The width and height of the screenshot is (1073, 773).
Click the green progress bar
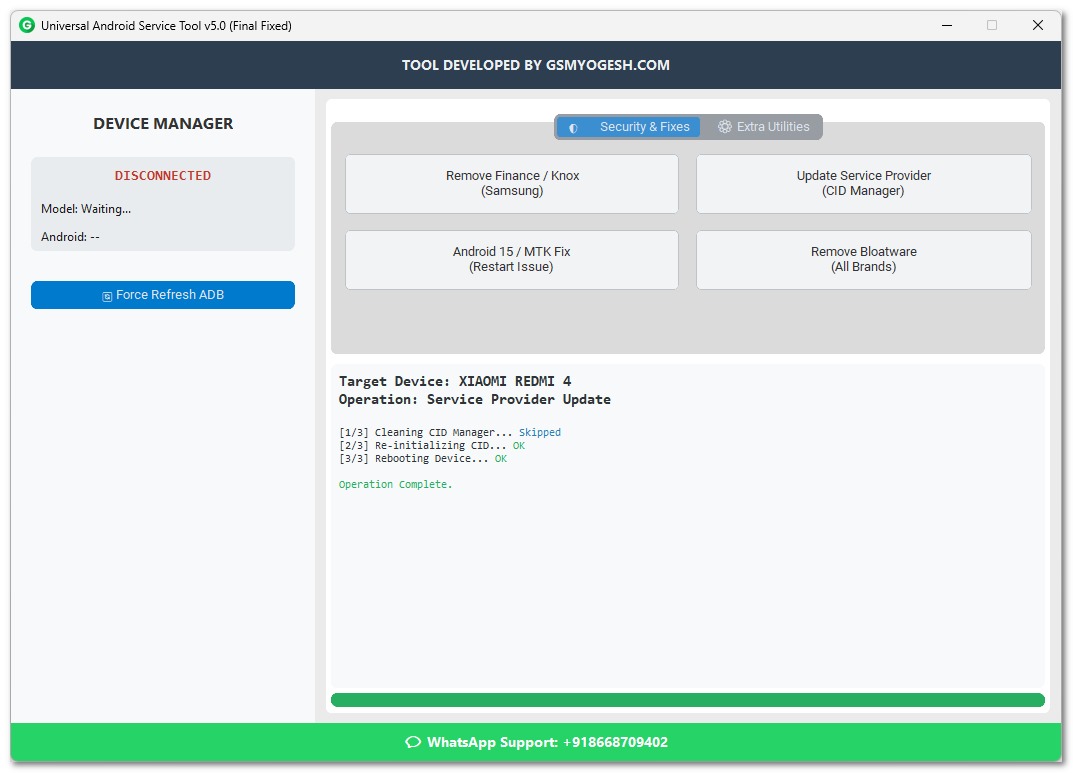[687, 700]
